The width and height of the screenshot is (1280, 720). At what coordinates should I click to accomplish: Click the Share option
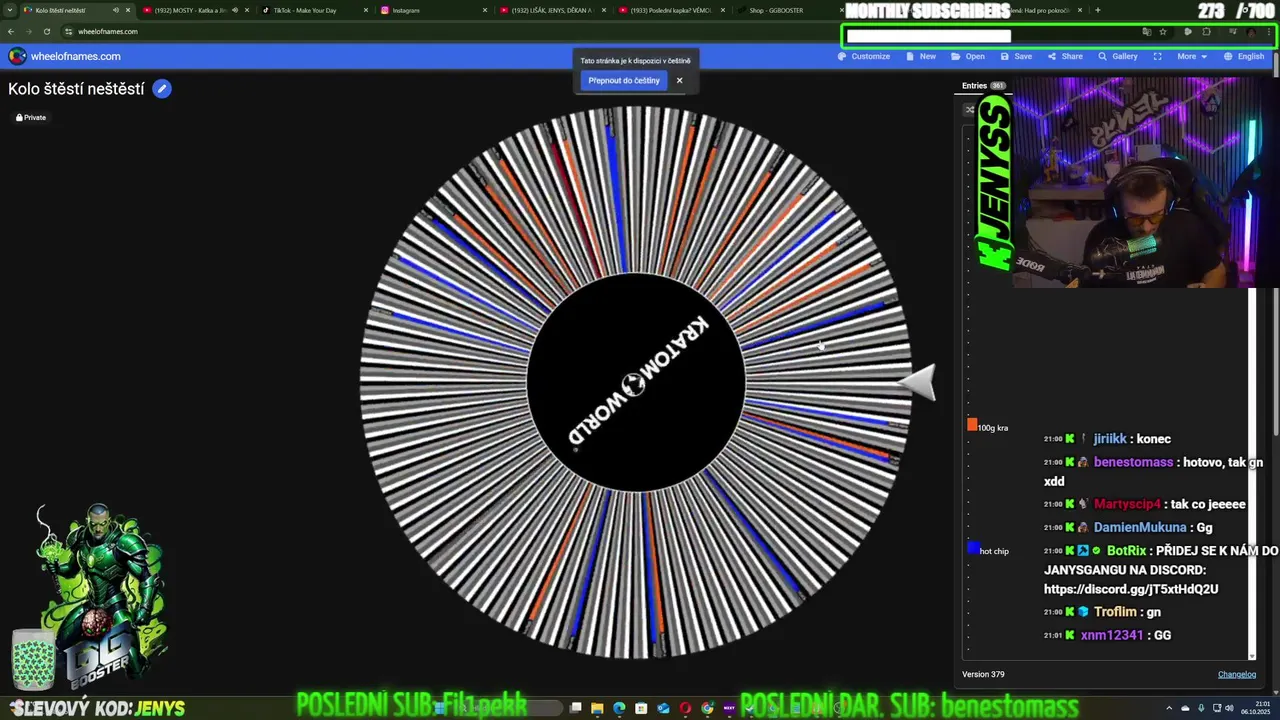point(1065,56)
